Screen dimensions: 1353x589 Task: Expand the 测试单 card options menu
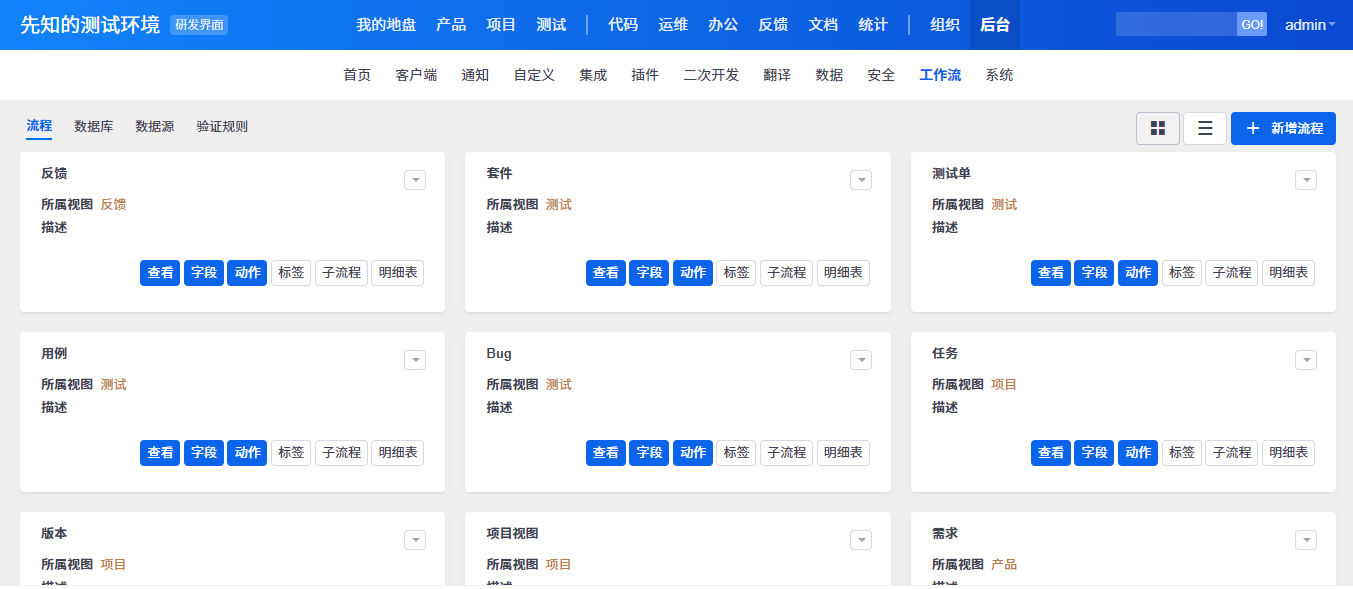point(1306,180)
